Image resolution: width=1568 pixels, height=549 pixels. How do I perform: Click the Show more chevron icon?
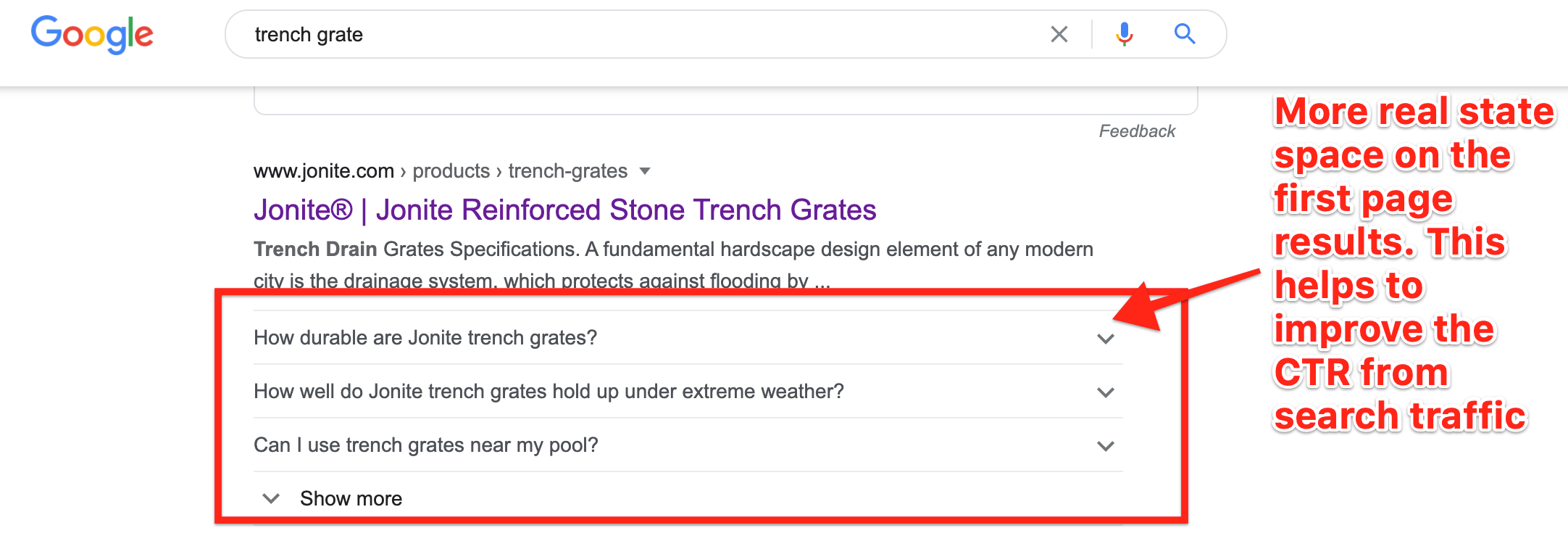271,498
